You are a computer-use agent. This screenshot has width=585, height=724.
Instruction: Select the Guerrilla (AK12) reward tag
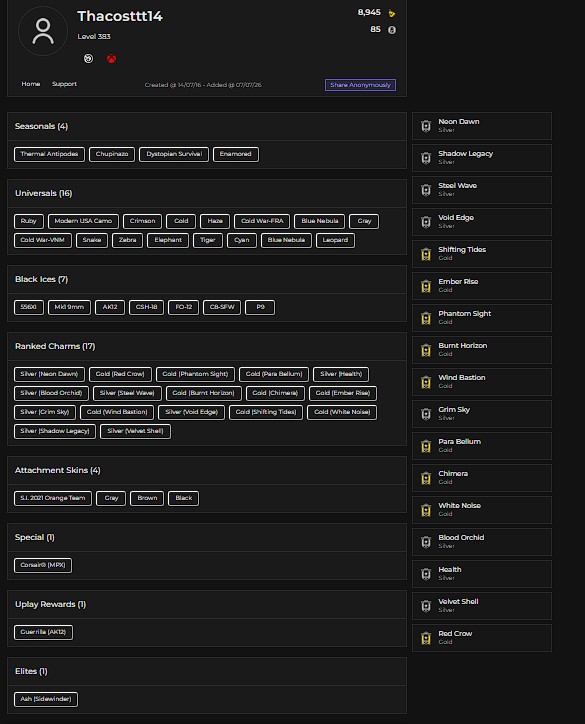click(x=43, y=632)
